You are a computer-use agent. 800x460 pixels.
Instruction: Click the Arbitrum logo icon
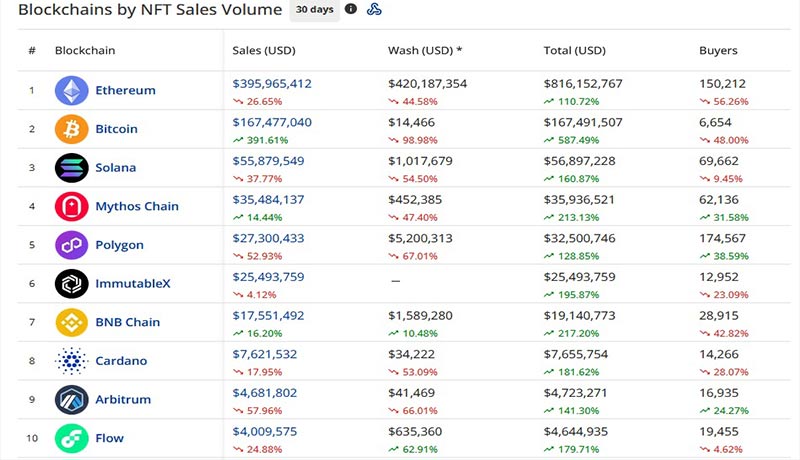coord(71,400)
